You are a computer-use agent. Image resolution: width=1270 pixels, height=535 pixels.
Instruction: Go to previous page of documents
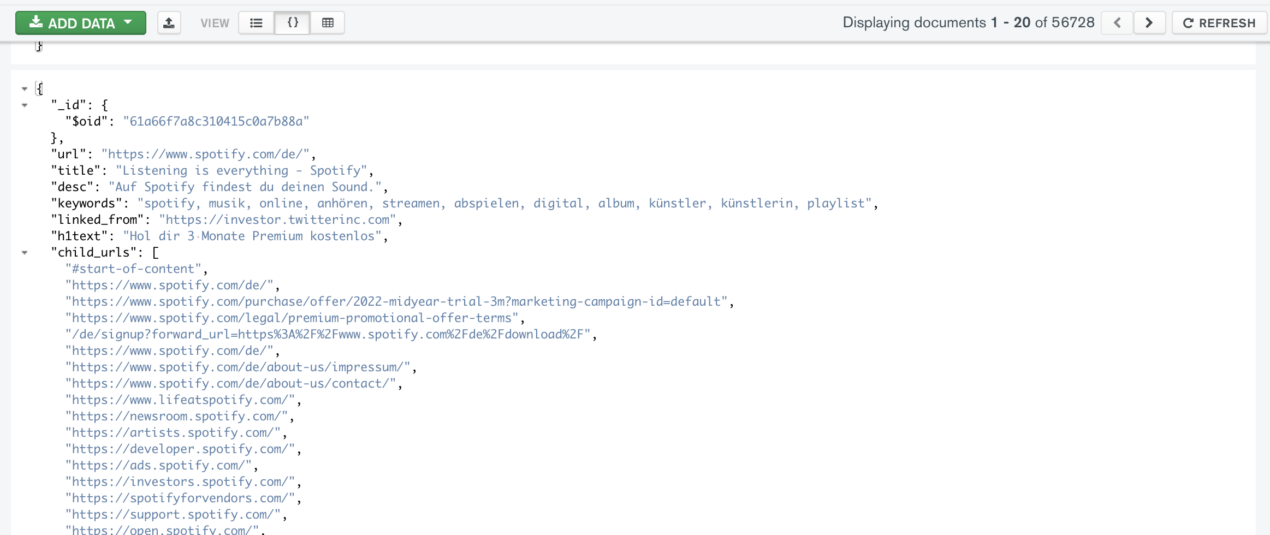coord(1118,22)
